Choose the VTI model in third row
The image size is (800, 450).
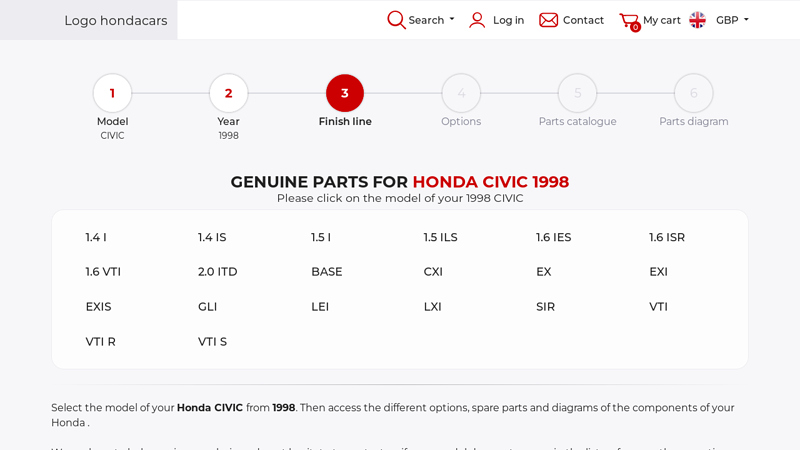658,307
